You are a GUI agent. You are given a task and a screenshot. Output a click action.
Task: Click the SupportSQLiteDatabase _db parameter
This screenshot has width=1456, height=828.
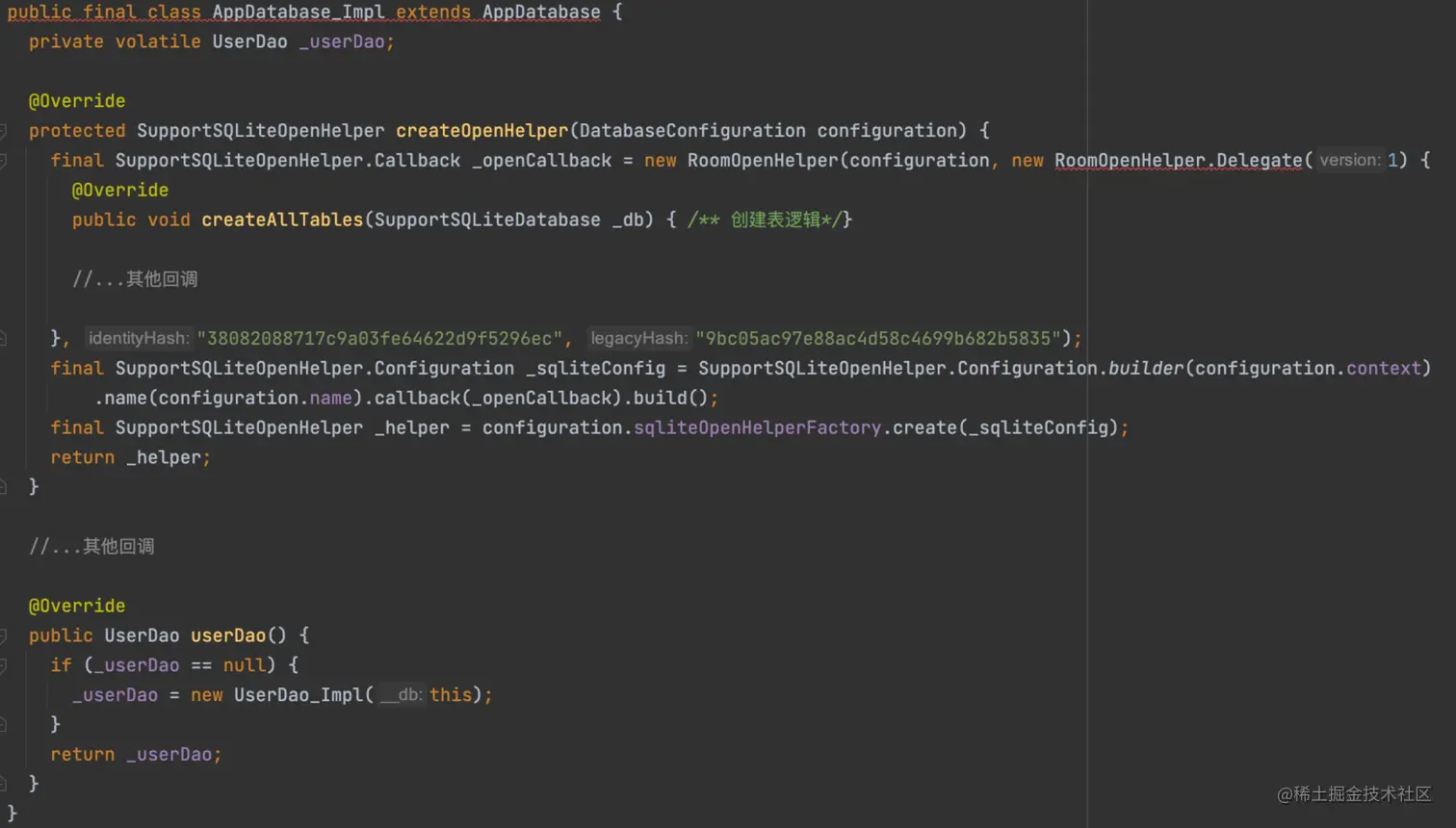point(508,220)
